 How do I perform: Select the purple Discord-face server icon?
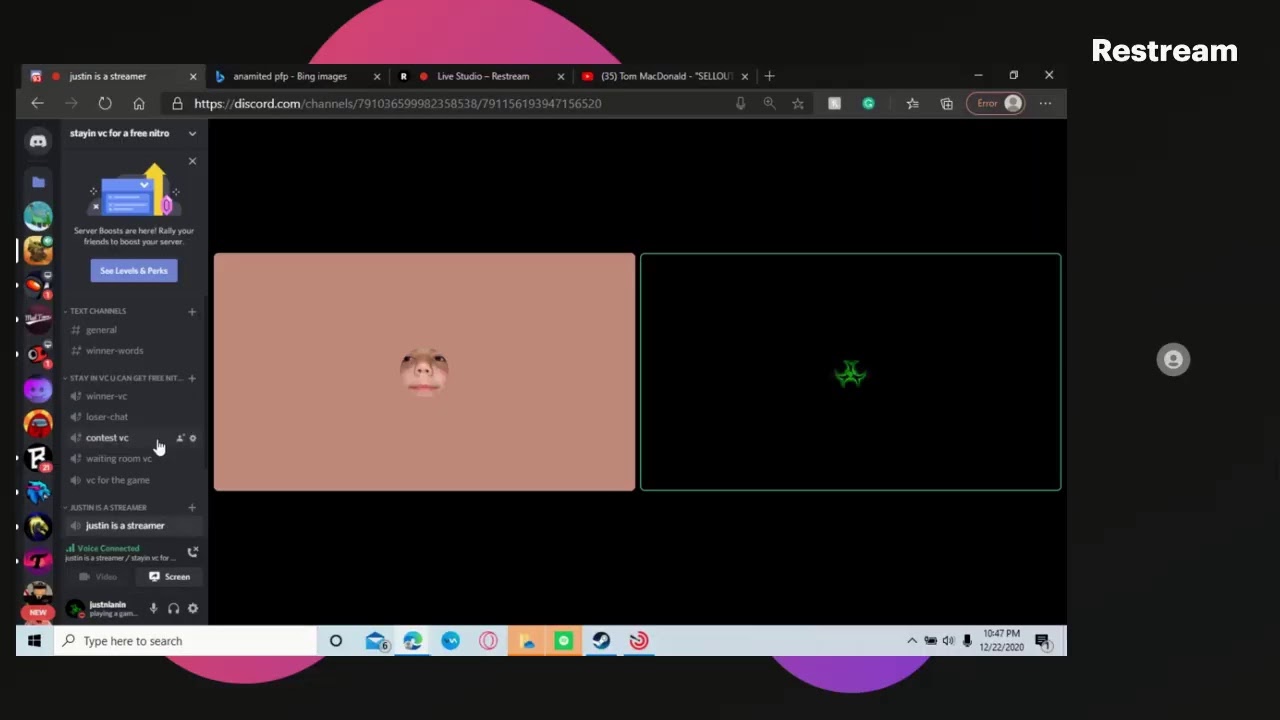pyautogui.click(x=38, y=389)
